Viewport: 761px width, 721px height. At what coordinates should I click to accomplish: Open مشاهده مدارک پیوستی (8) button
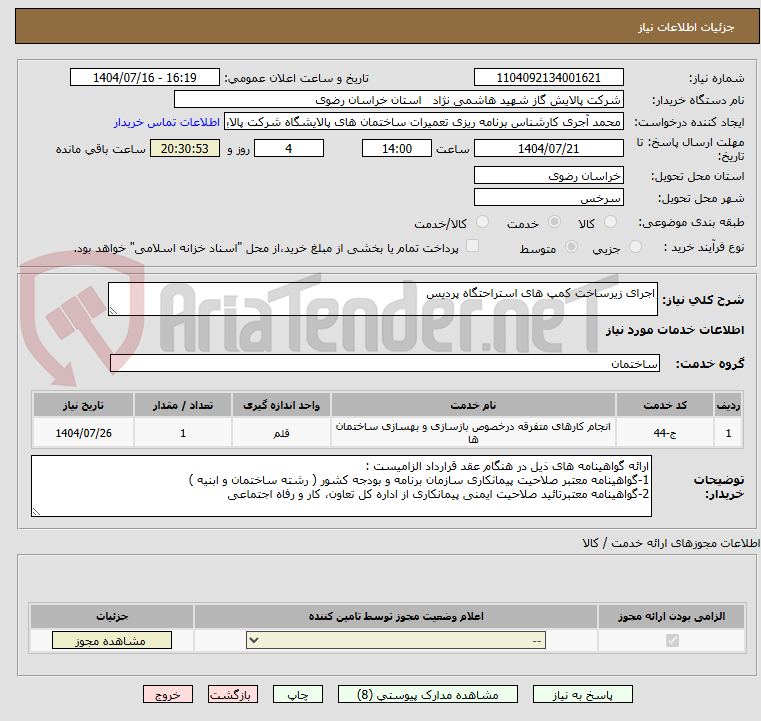coord(428,694)
